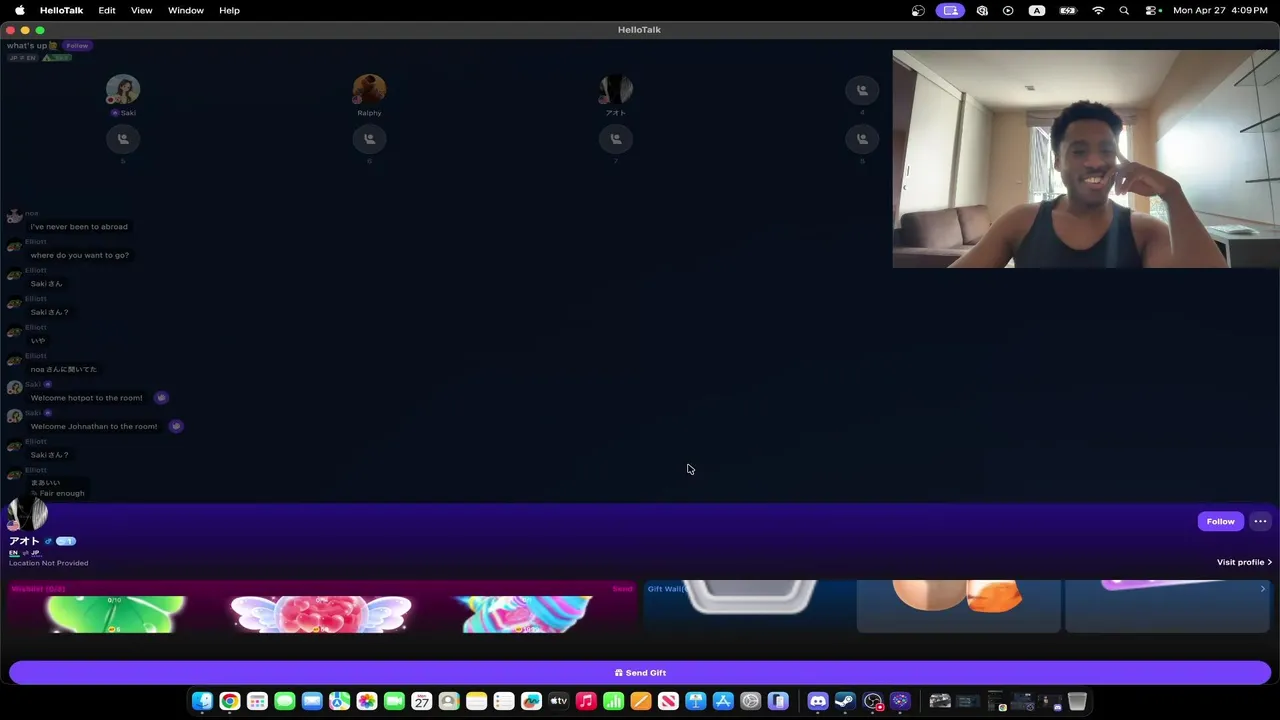Viewport: 1280px width, 720px height.
Task: Click the "Welcome hotpot to the room!" message
Action: [87, 398]
